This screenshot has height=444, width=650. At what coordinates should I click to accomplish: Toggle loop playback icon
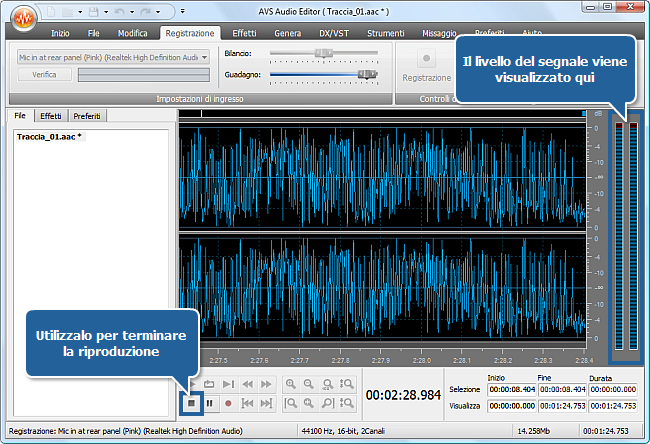[209, 384]
